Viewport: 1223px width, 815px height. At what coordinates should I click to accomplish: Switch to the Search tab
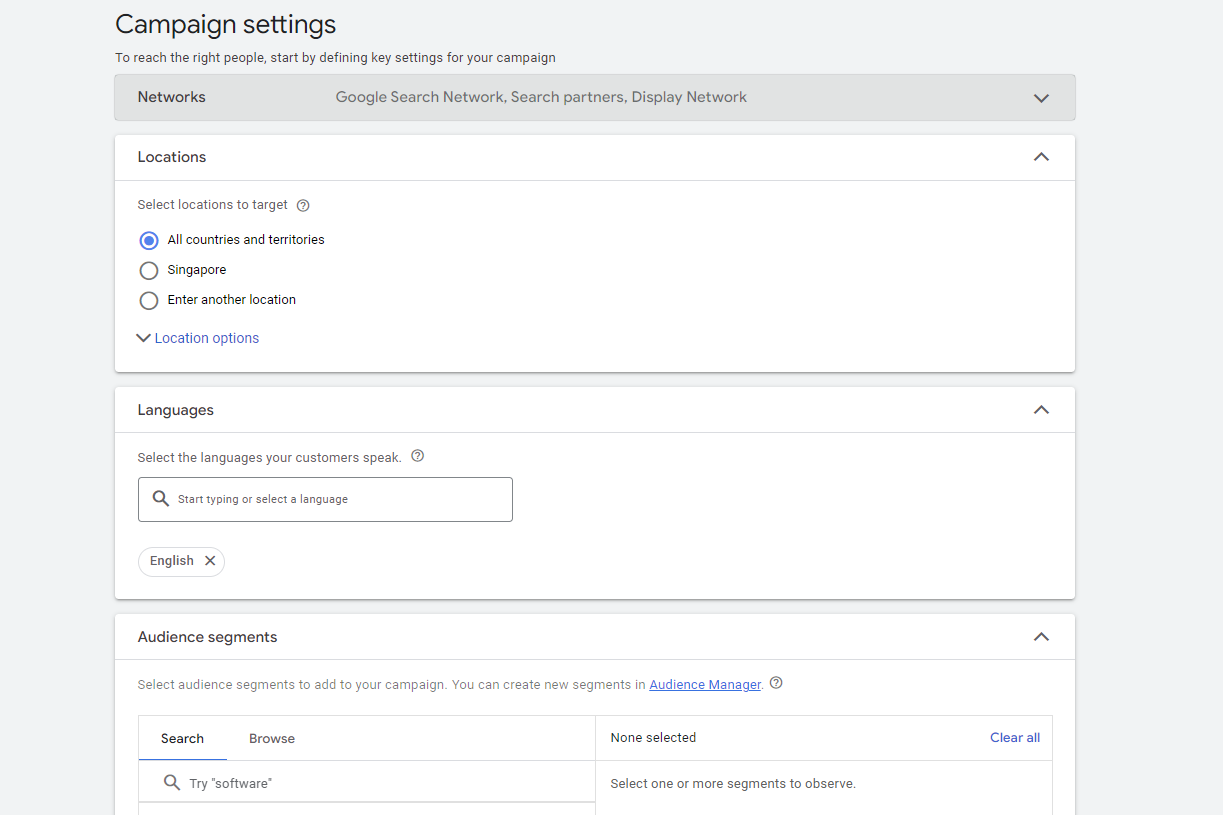point(182,739)
